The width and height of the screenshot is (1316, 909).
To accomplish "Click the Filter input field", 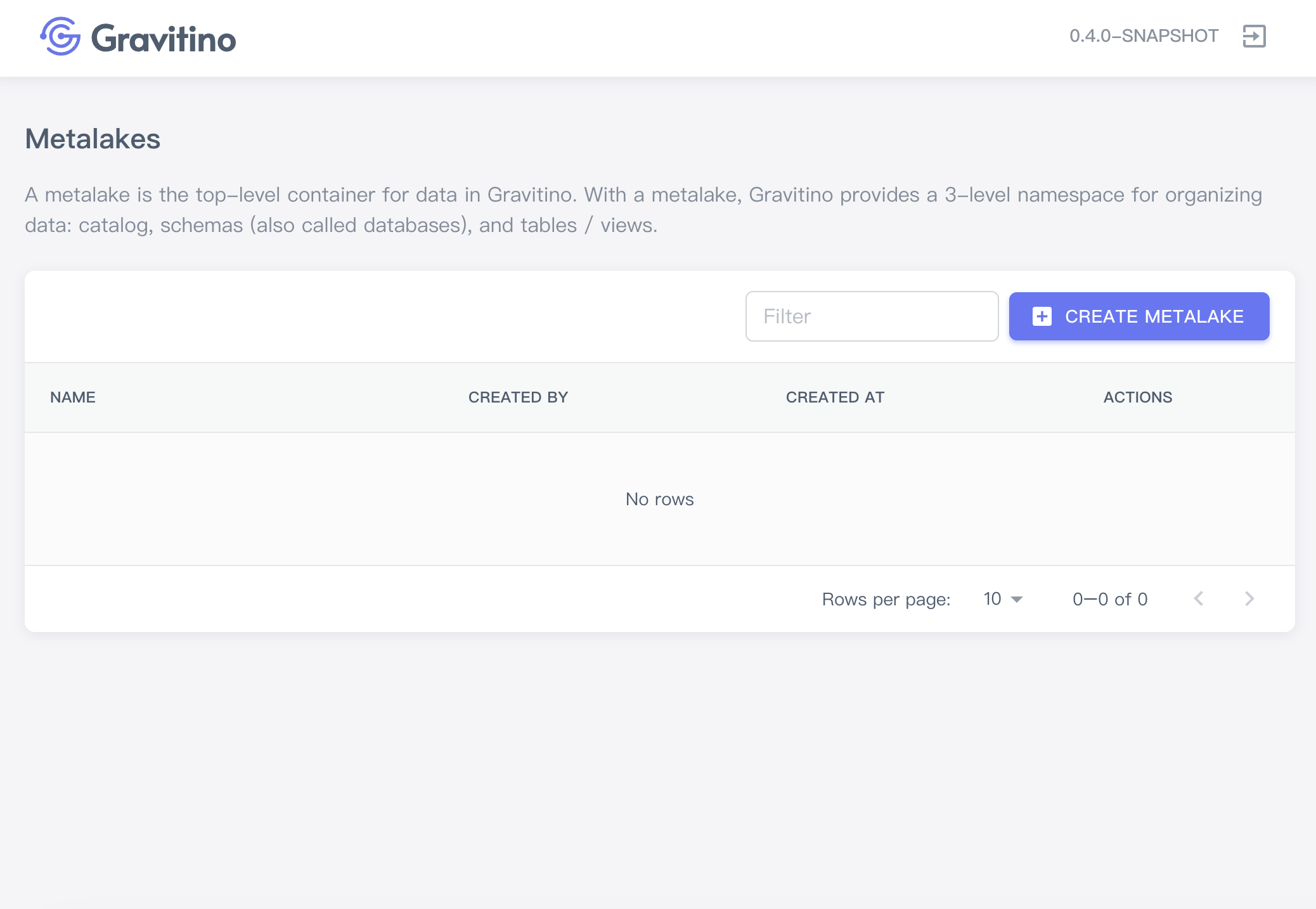I will pyautogui.click(x=871, y=316).
